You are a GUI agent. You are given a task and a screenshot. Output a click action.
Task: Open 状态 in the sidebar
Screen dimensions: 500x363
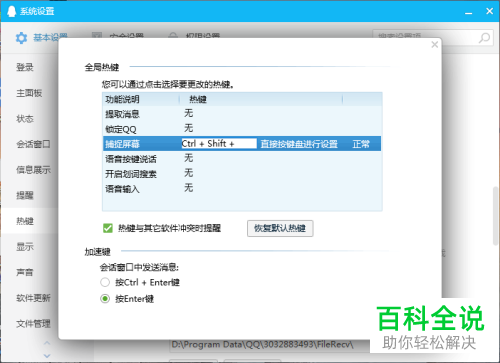click(25, 118)
